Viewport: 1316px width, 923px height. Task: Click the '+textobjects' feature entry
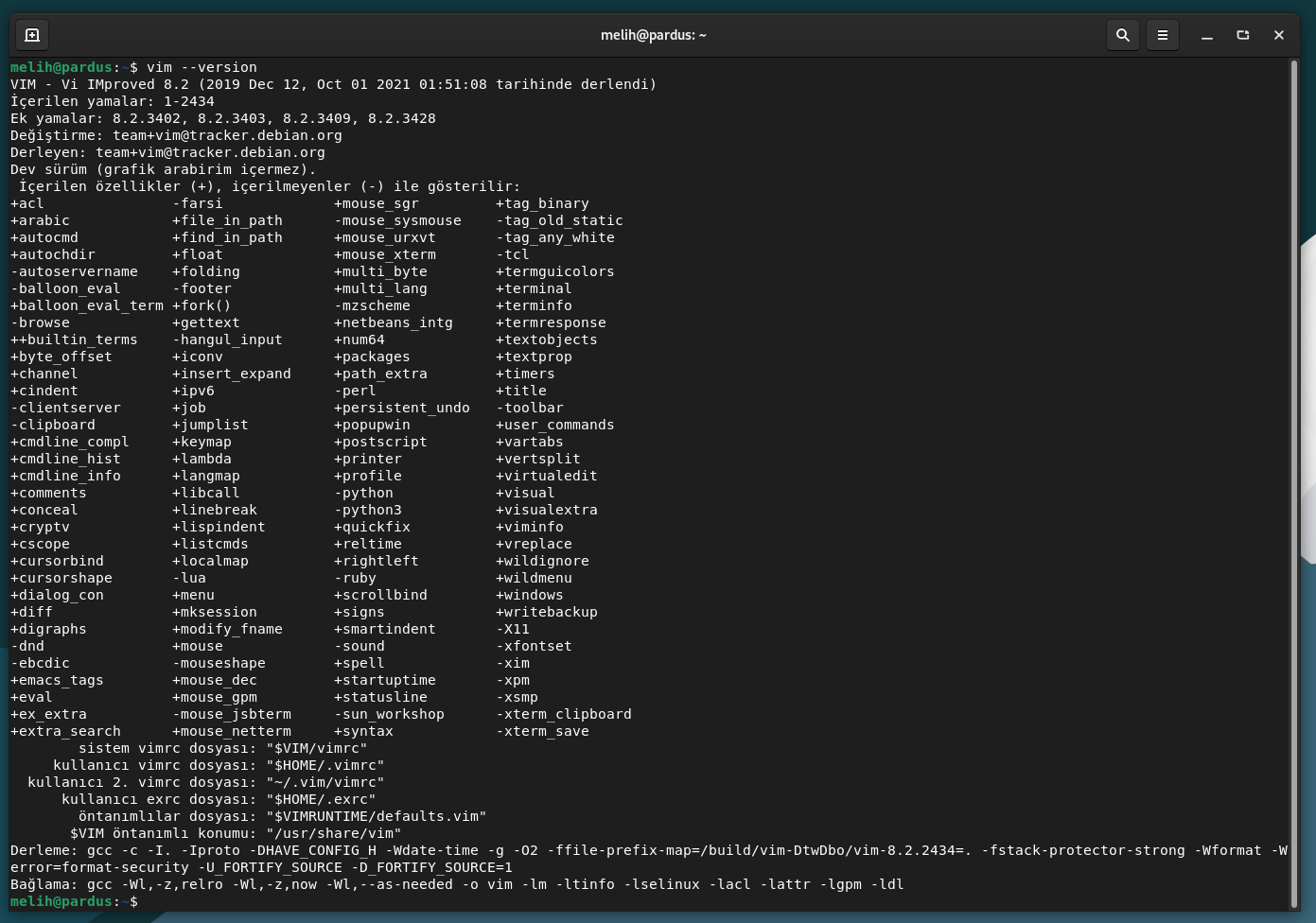click(x=547, y=340)
